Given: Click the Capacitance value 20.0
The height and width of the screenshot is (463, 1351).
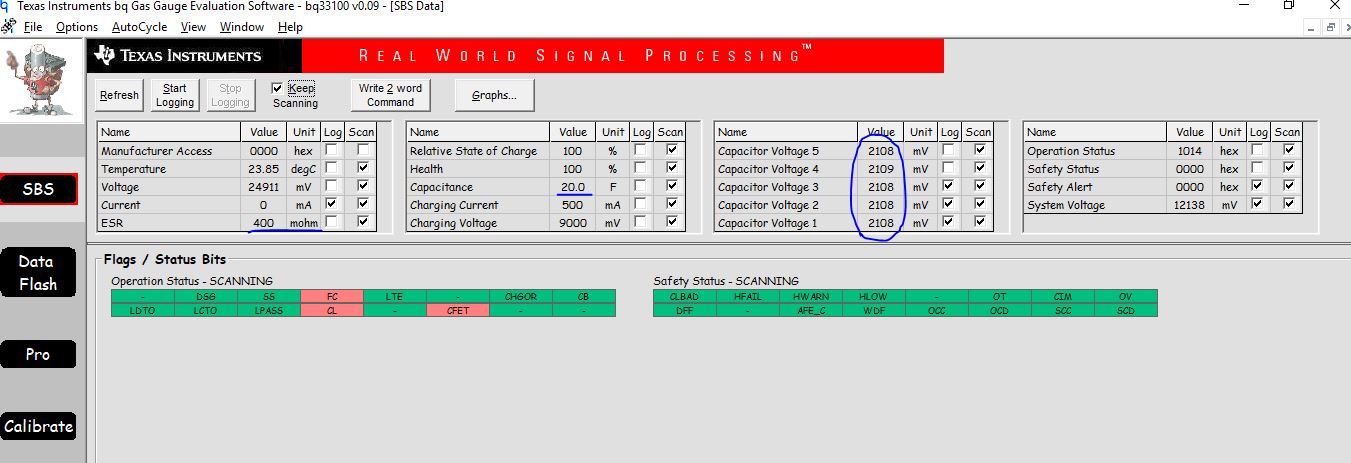Looking at the screenshot, I should 573,187.
